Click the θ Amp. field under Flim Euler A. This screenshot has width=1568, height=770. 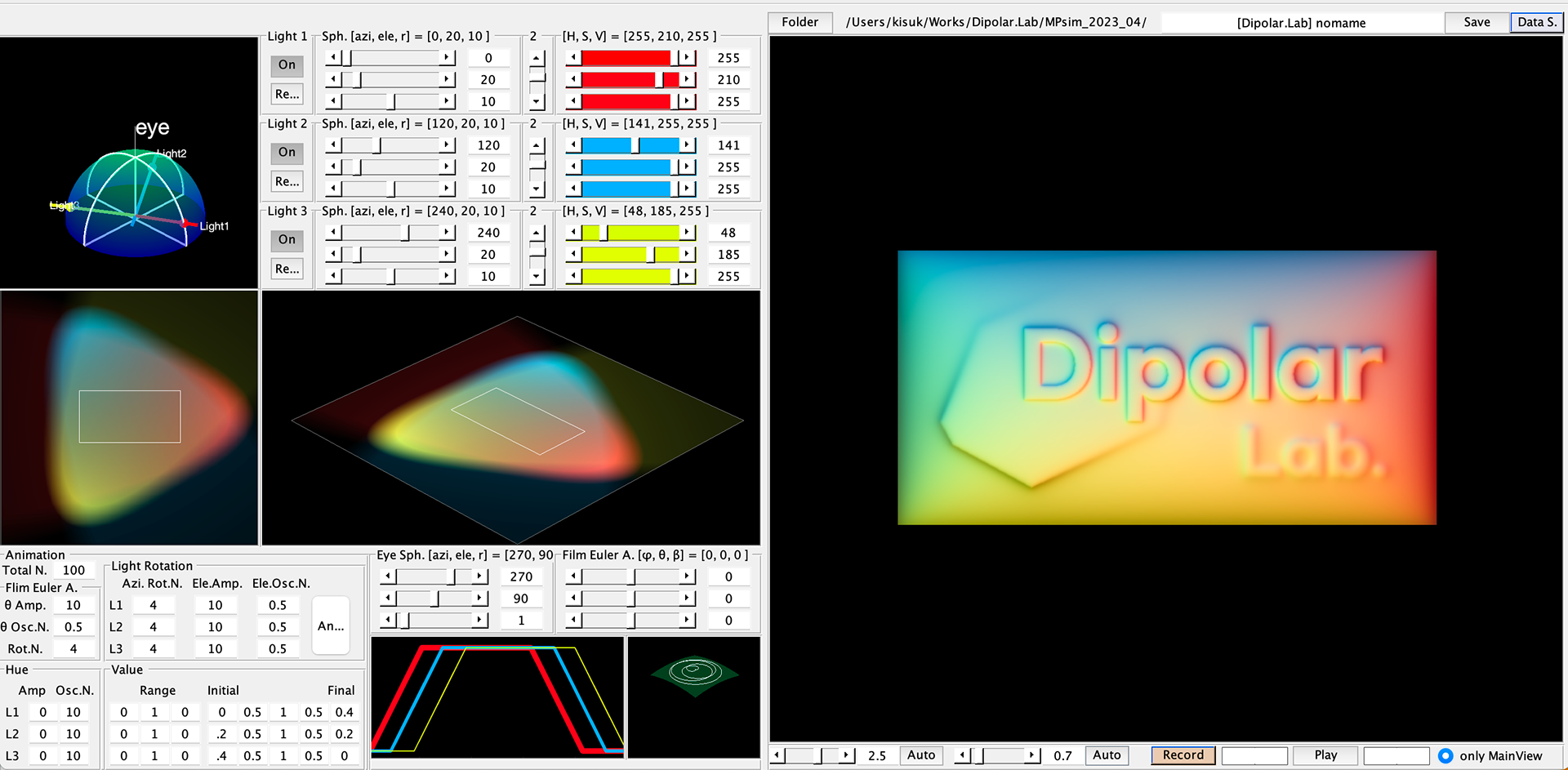73,606
